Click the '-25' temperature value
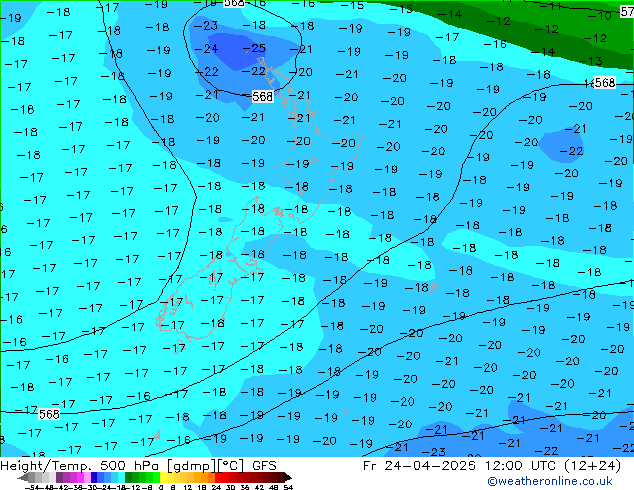The width and height of the screenshot is (634, 490). [x=254, y=49]
